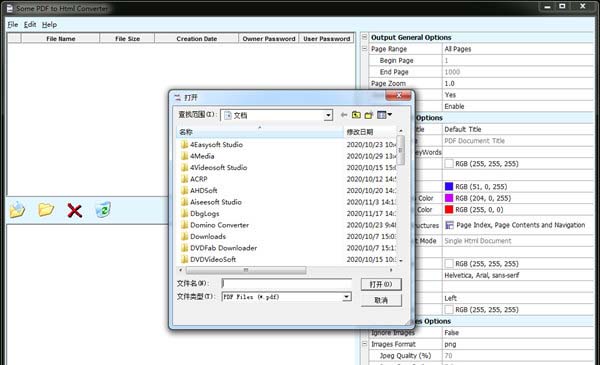Click the Jpeg Quality (%) value 70
This screenshot has width=600, height=365.
point(448,355)
